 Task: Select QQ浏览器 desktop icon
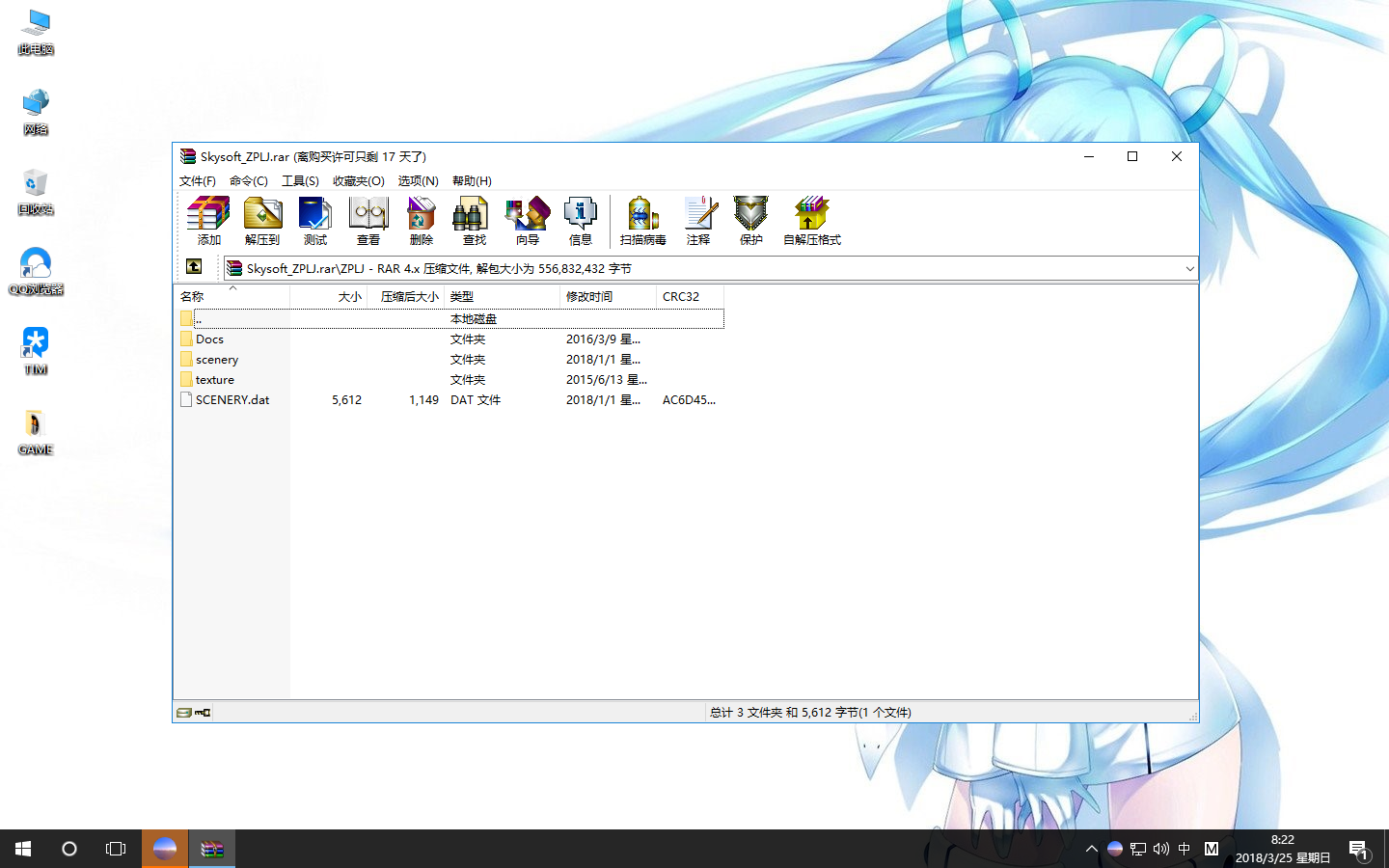point(36,272)
